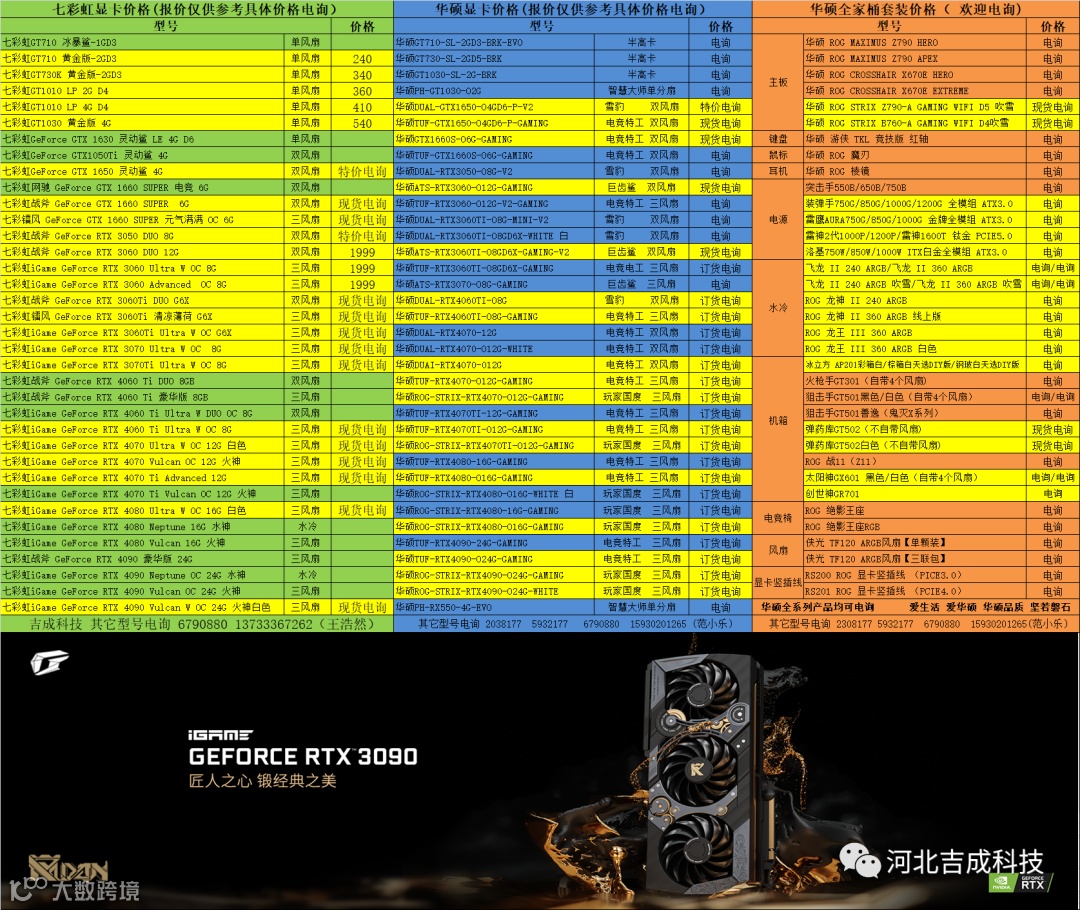The height and width of the screenshot is (910, 1080).
Task: Select row '七彩虹战斧 GeForce RTX 4060 Ti 豪华版 8GB'
Action: coord(196,397)
